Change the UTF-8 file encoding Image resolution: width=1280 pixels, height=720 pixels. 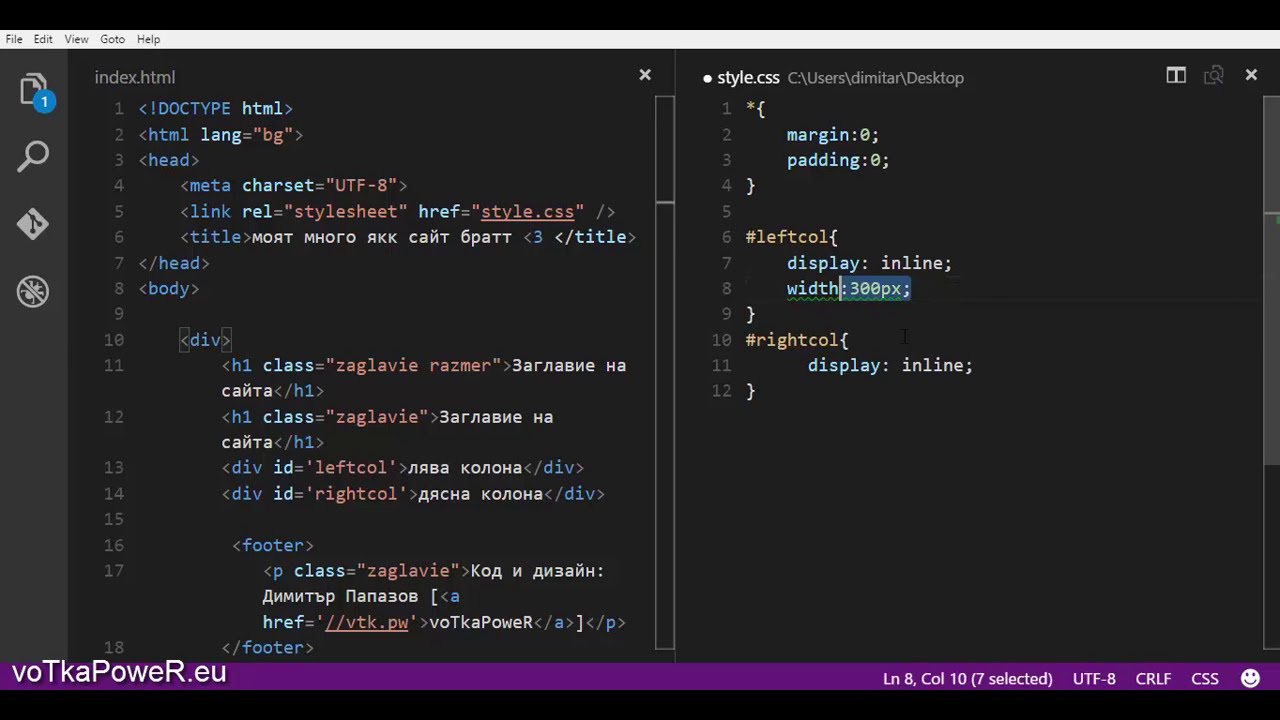pos(1094,678)
